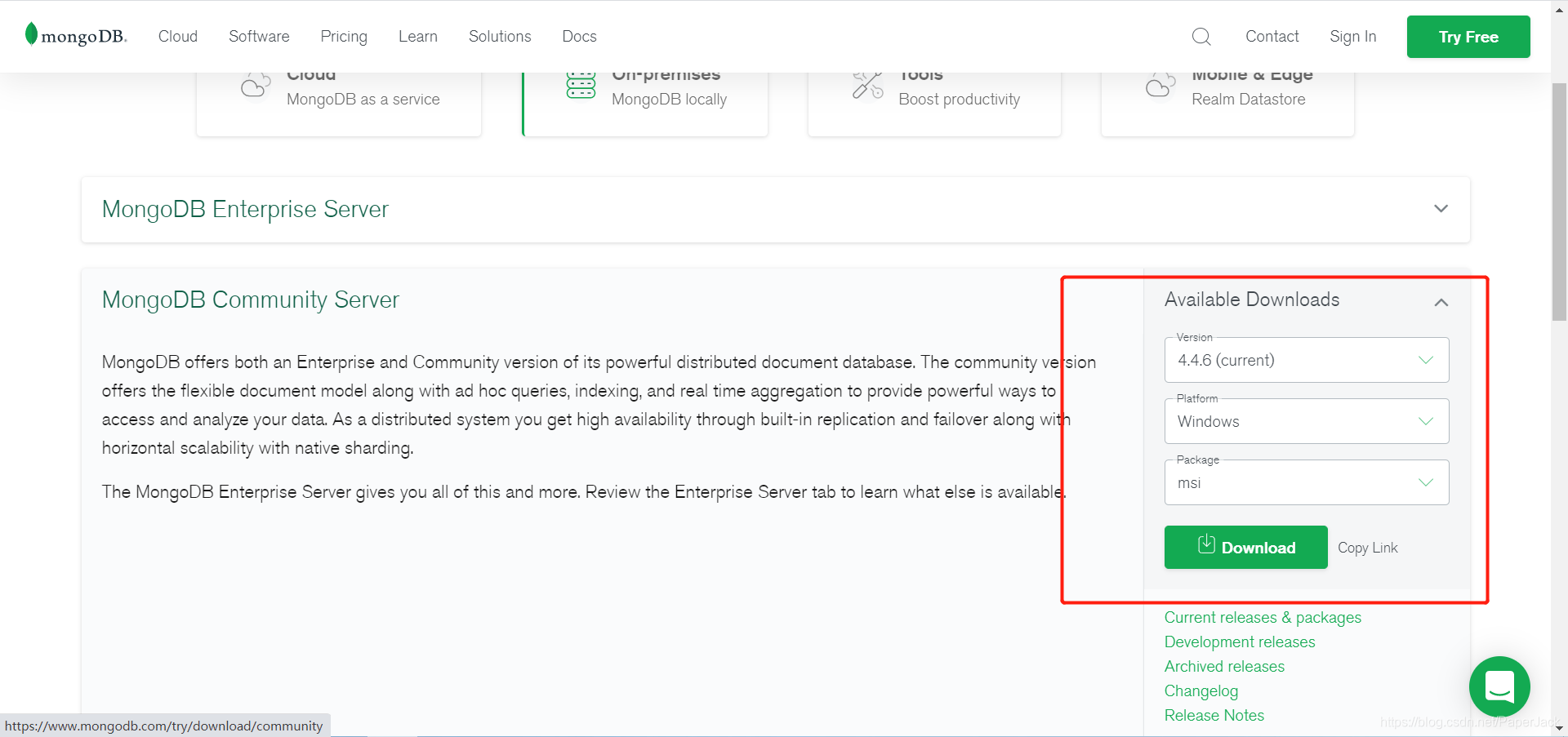This screenshot has height=737, width=1568.
Task: Click the Try Free button
Action: pyautogui.click(x=1468, y=37)
